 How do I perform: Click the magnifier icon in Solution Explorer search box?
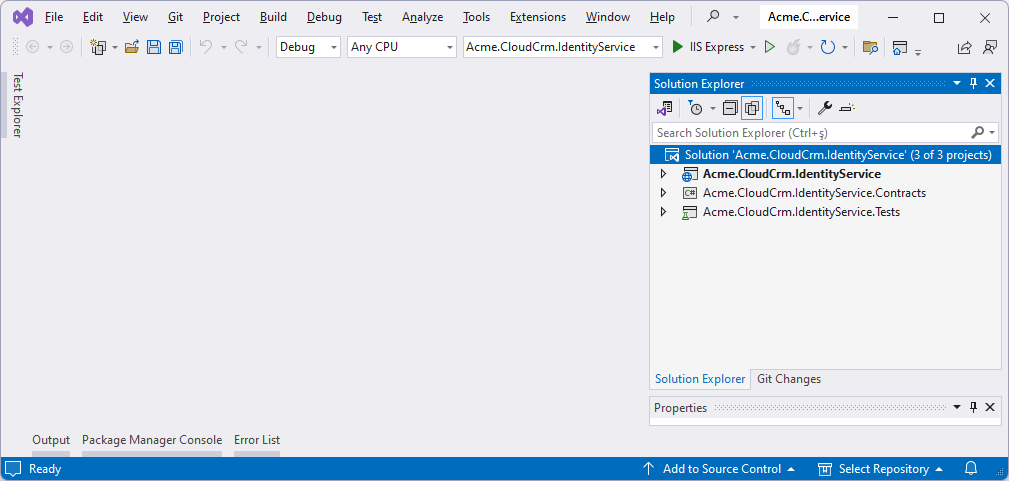pyautogui.click(x=977, y=133)
